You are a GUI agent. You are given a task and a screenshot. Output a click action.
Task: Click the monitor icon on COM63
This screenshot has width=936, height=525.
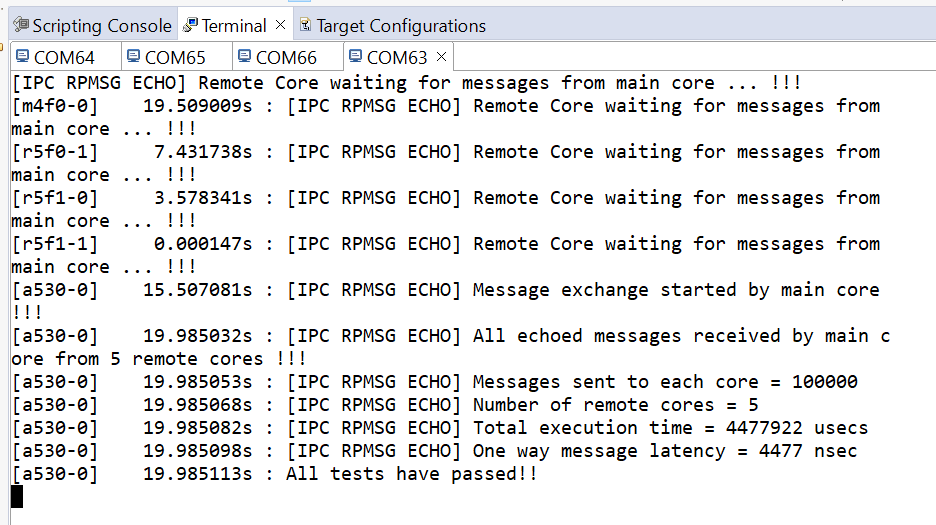pyautogui.click(x=356, y=57)
